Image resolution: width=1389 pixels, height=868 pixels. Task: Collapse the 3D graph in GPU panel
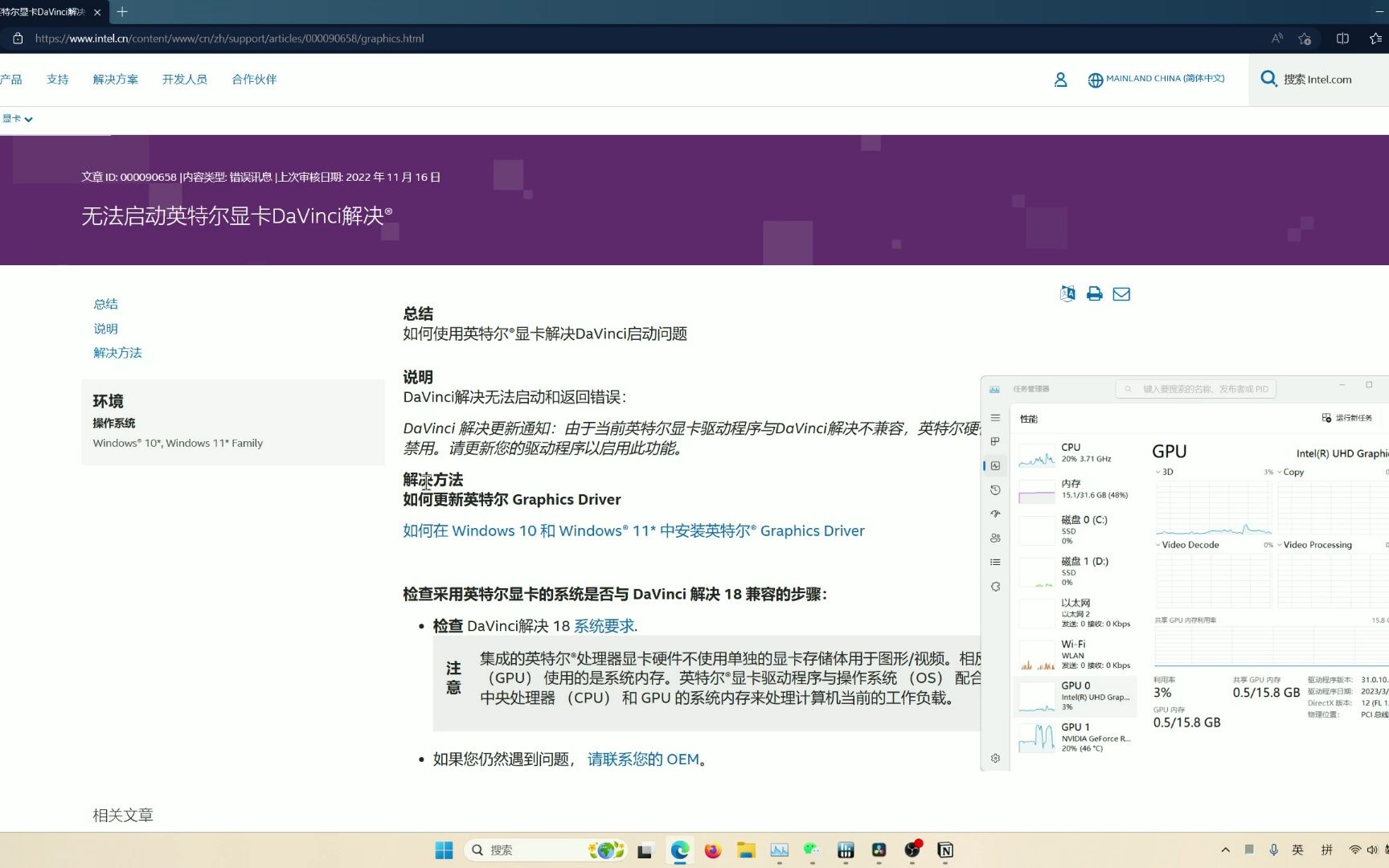[1158, 472]
